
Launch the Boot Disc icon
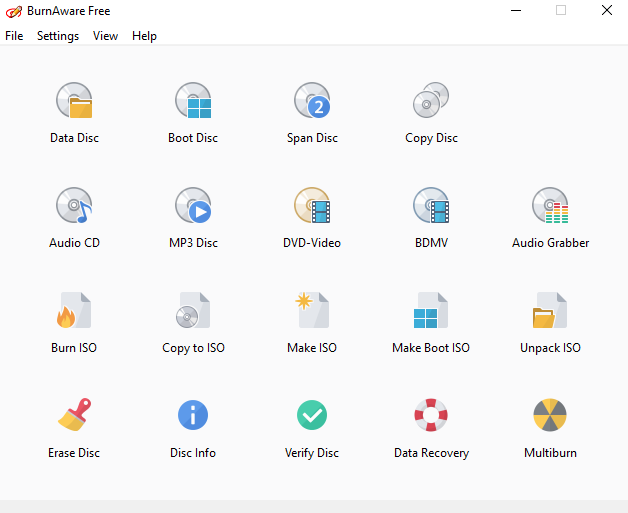click(193, 100)
